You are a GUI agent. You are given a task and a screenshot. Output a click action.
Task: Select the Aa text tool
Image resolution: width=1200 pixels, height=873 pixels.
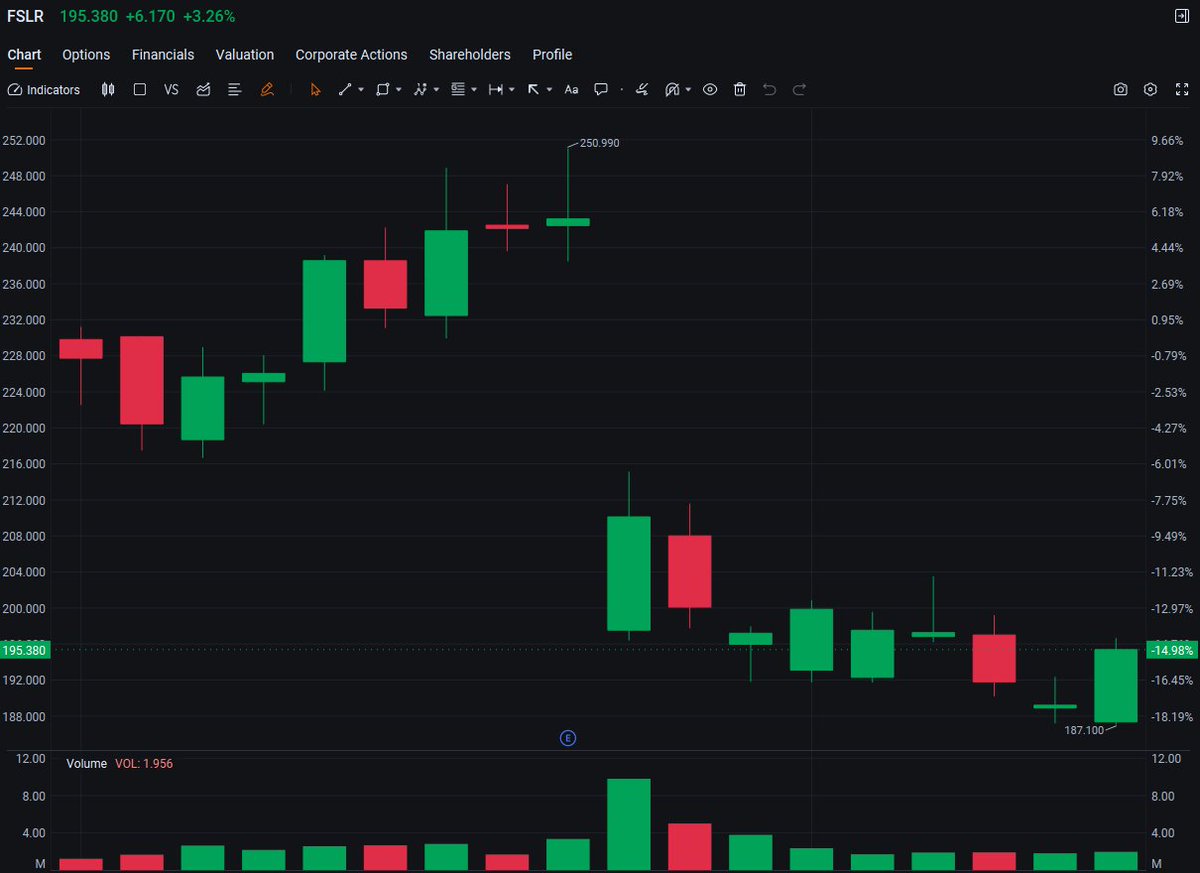(571, 89)
